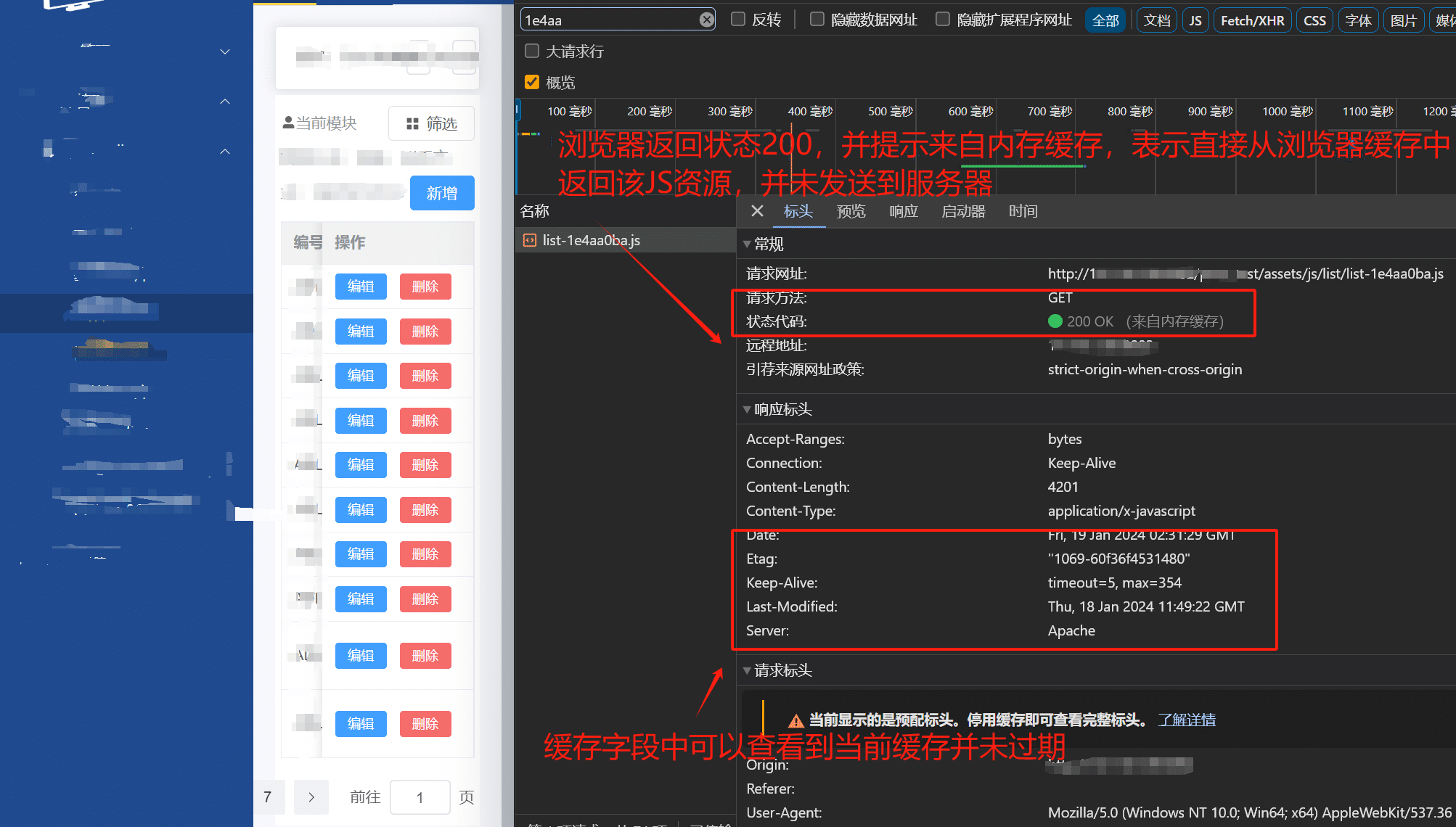Click the warning icon in provisional headers notice
1456x827 pixels.
click(796, 720)
